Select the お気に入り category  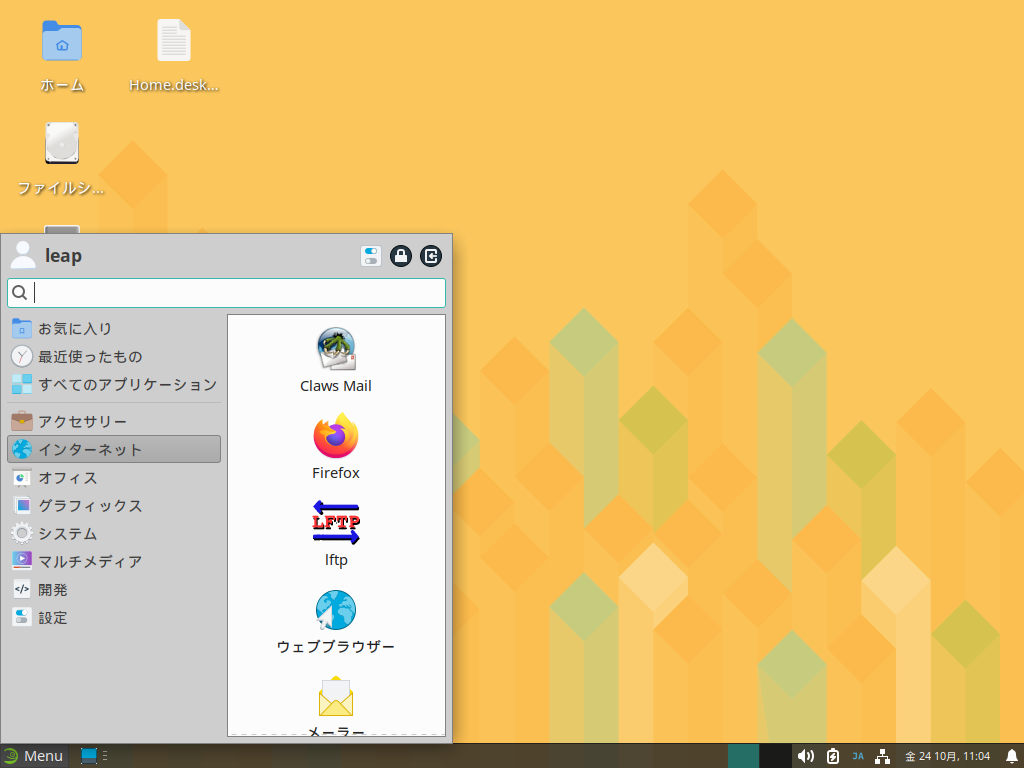tap(75, 328)
